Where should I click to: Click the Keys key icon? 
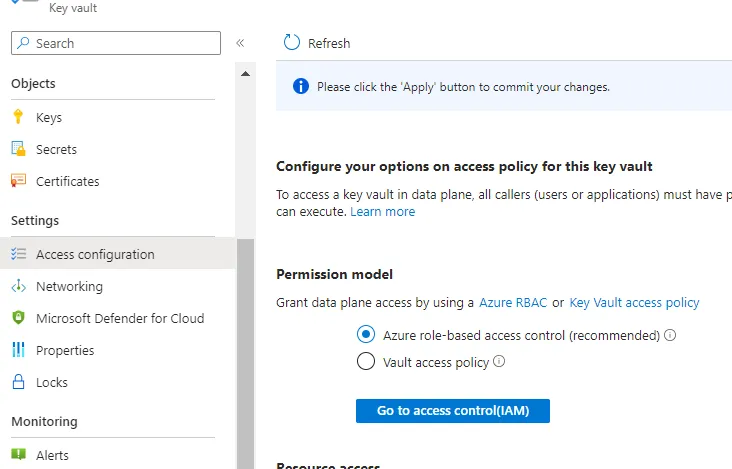coord(17,117)
